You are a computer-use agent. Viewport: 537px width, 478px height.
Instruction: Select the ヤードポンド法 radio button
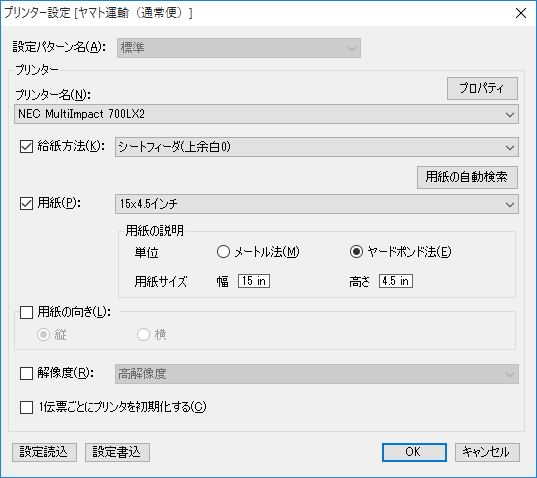coord(357,252)
